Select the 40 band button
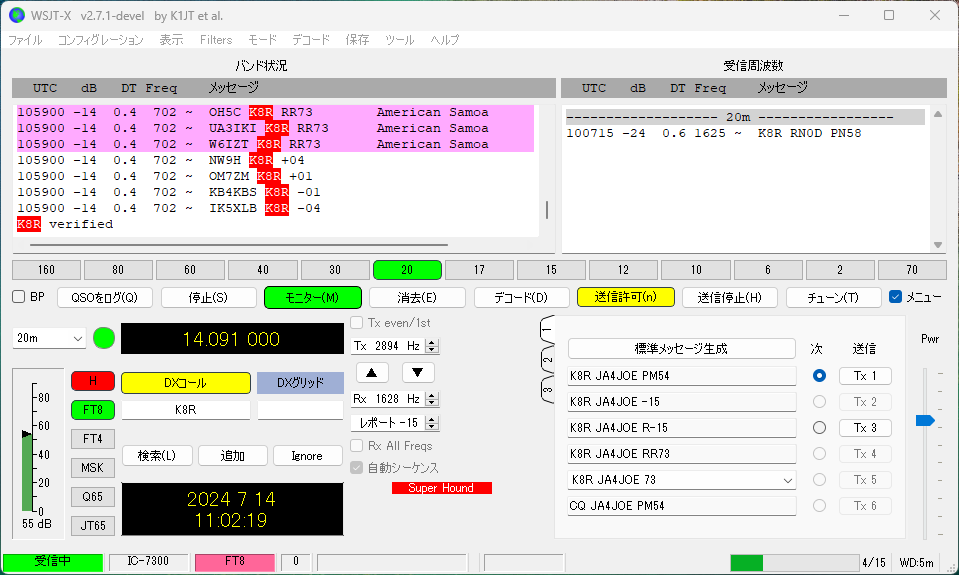Viewport: 959px width, 575px height. tap(263, 270)
